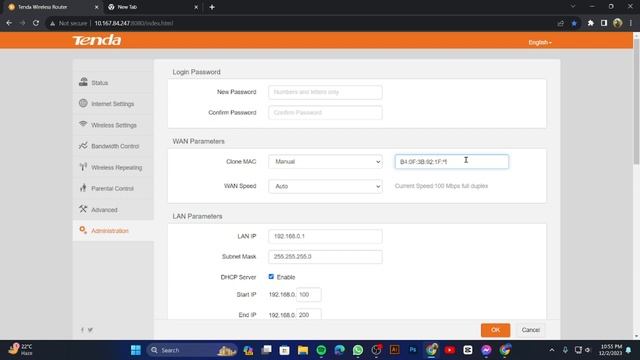640x360 pixels.
Task: Open Internet Settings in sidebar
Action: tap(112, 104)
